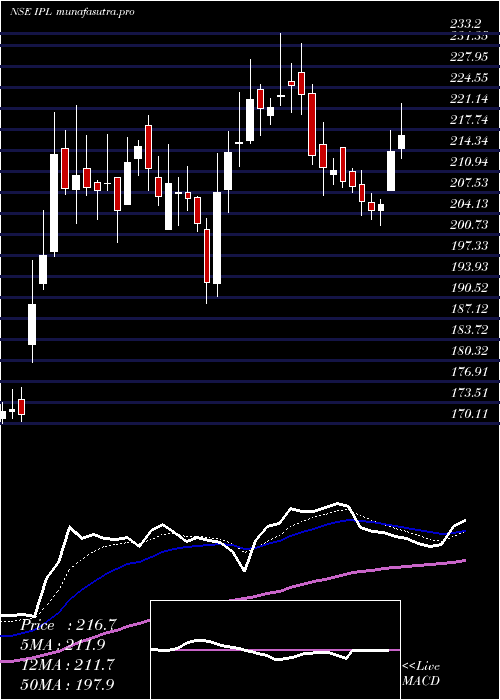Click the <<Live MACD label
The width and height of the screenshot is (500, 700).
pos(421,674)
